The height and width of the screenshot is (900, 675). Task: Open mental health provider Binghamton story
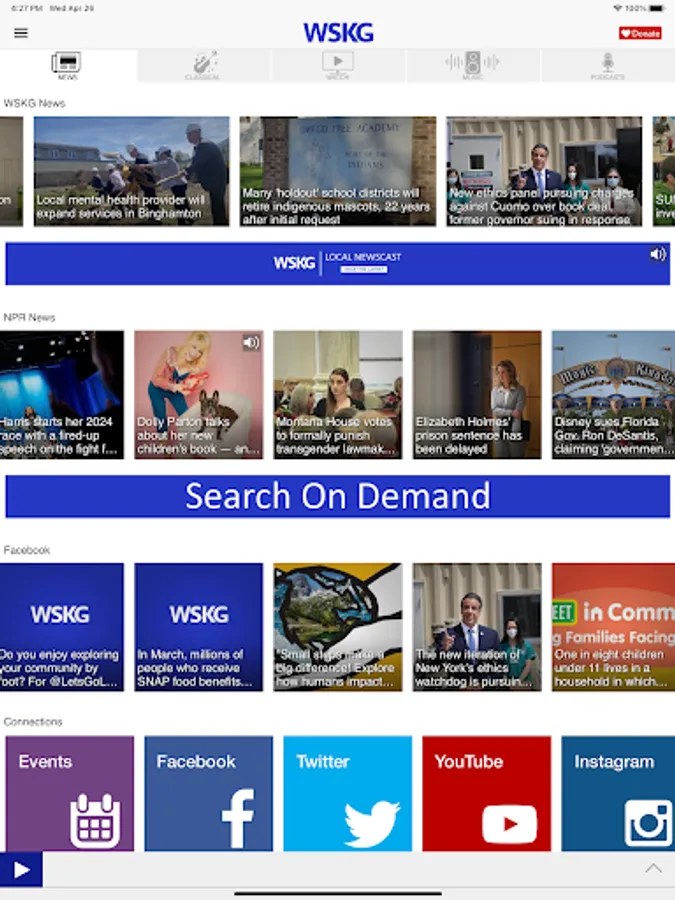(131, 171)
